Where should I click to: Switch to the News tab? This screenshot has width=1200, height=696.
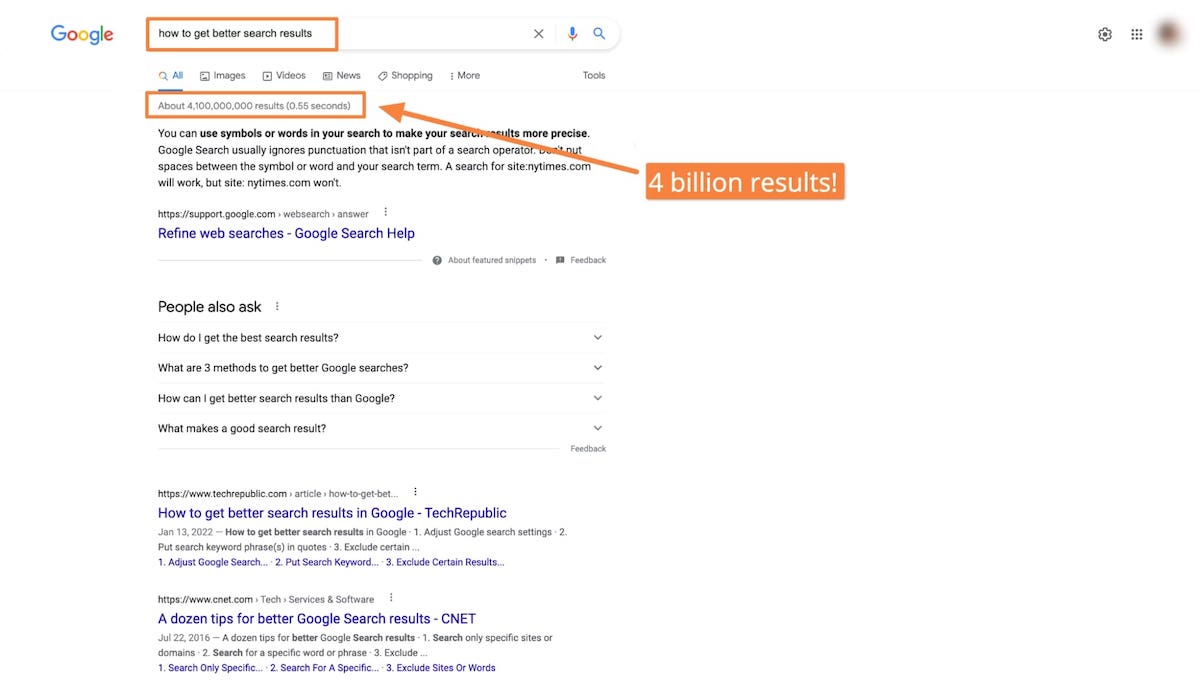tap(341, 76)
